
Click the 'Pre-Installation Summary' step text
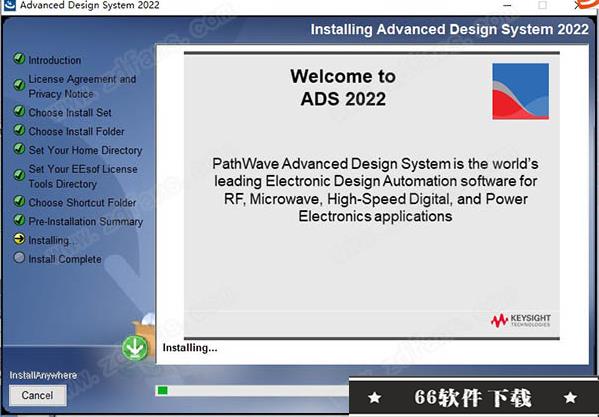point(86,221)
